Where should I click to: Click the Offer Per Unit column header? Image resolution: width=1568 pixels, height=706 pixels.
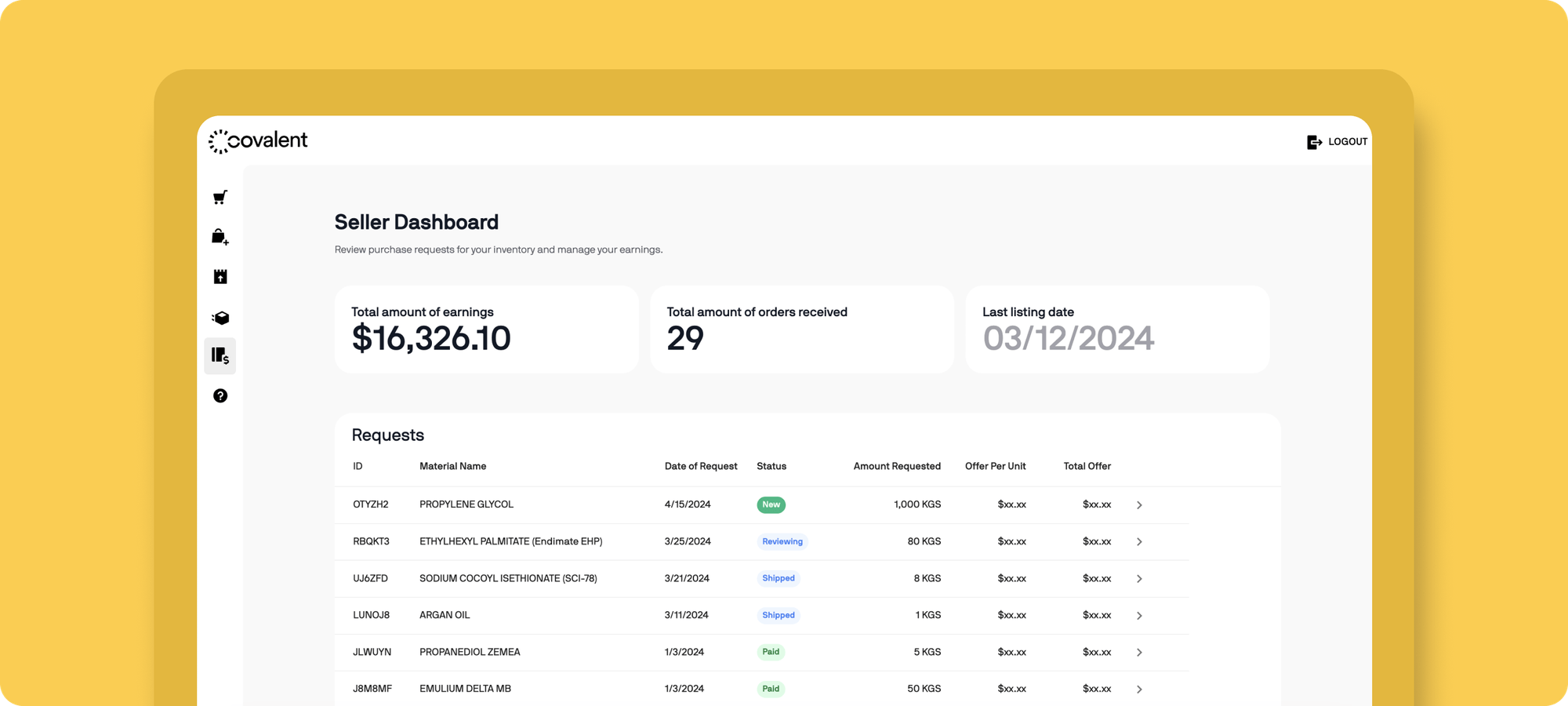coord(996,467)
